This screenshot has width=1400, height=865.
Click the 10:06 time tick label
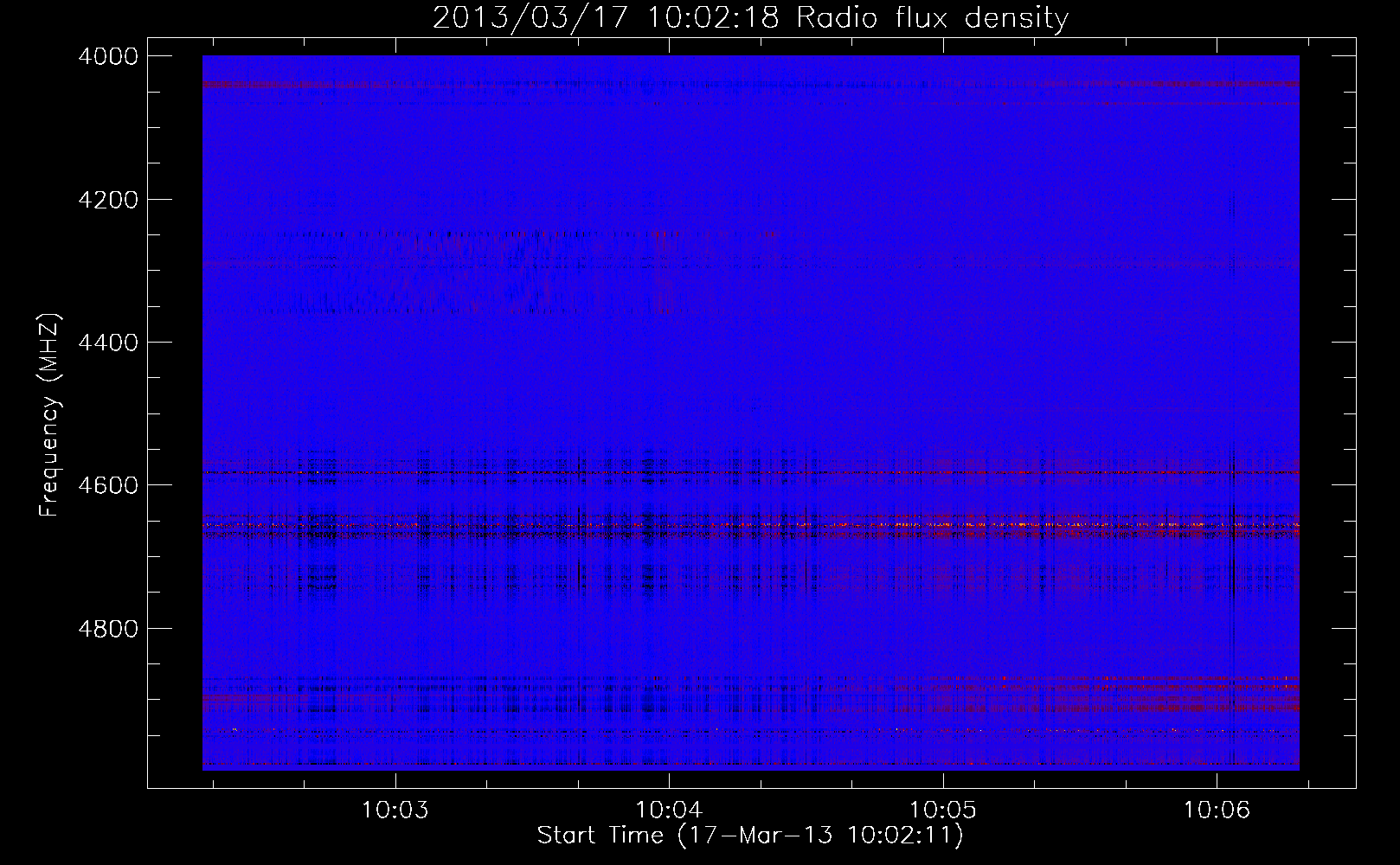1217,810
